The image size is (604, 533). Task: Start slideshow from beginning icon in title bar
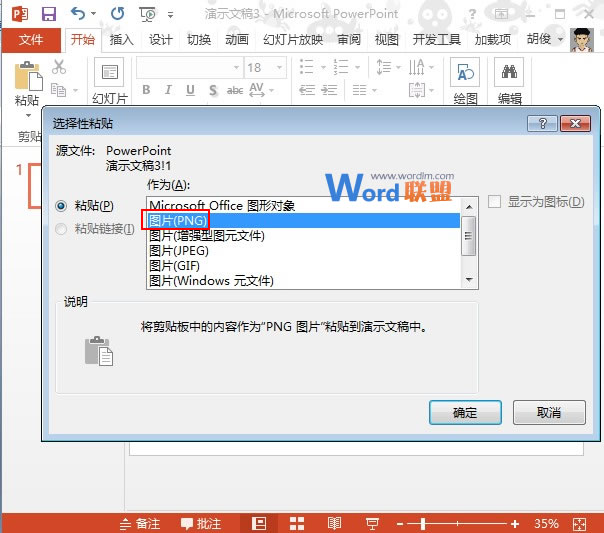tap(147, 14)
